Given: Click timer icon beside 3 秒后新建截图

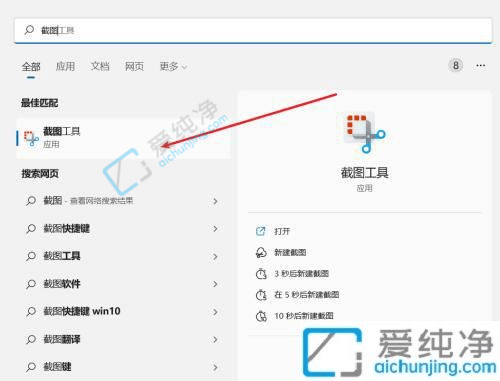Looking at the screenshot, I should [261, 274].
